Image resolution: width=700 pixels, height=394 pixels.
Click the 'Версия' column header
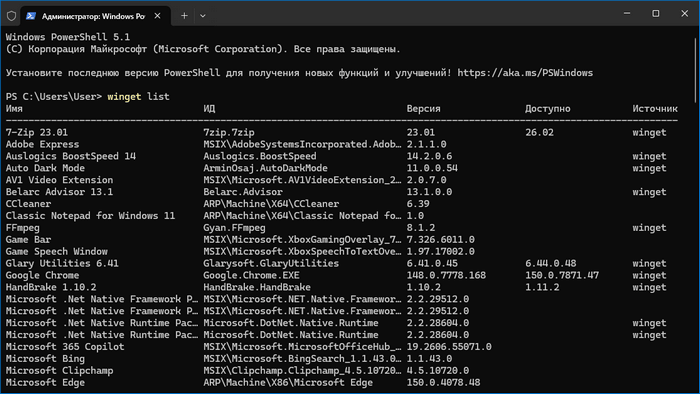(423, 108)
